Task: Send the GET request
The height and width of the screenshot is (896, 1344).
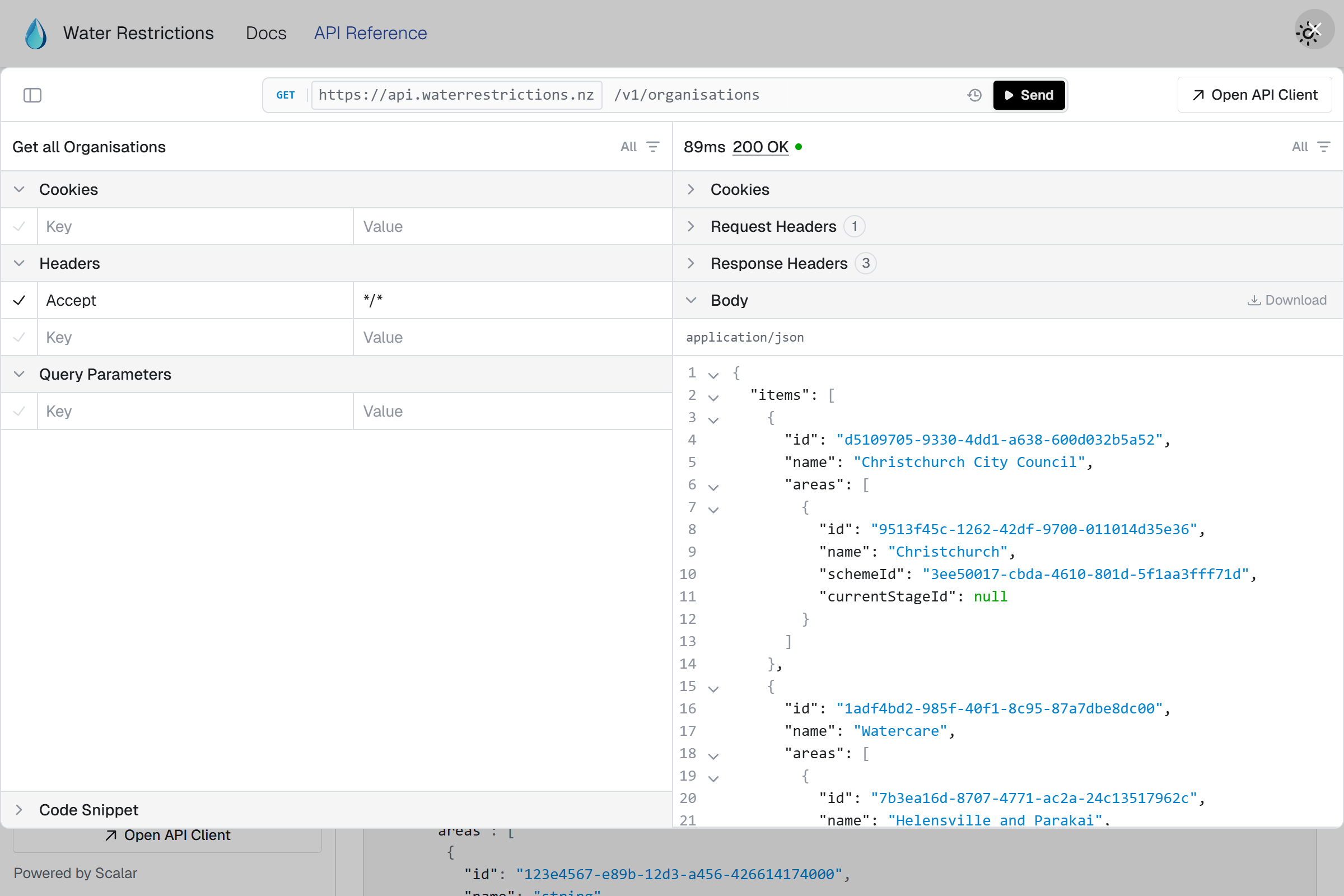Action: (1028, 95)
